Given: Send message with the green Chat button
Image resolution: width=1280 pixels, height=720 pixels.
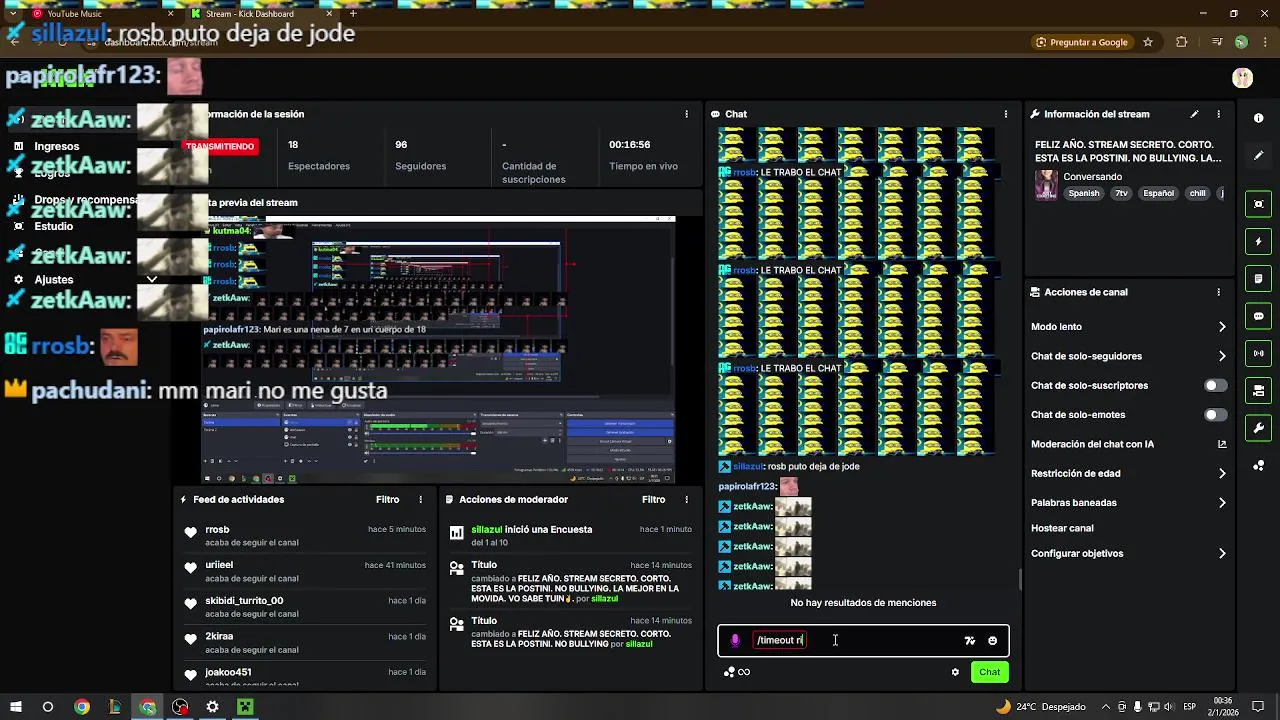Looking at the screenshot, I should coord(989,672).
